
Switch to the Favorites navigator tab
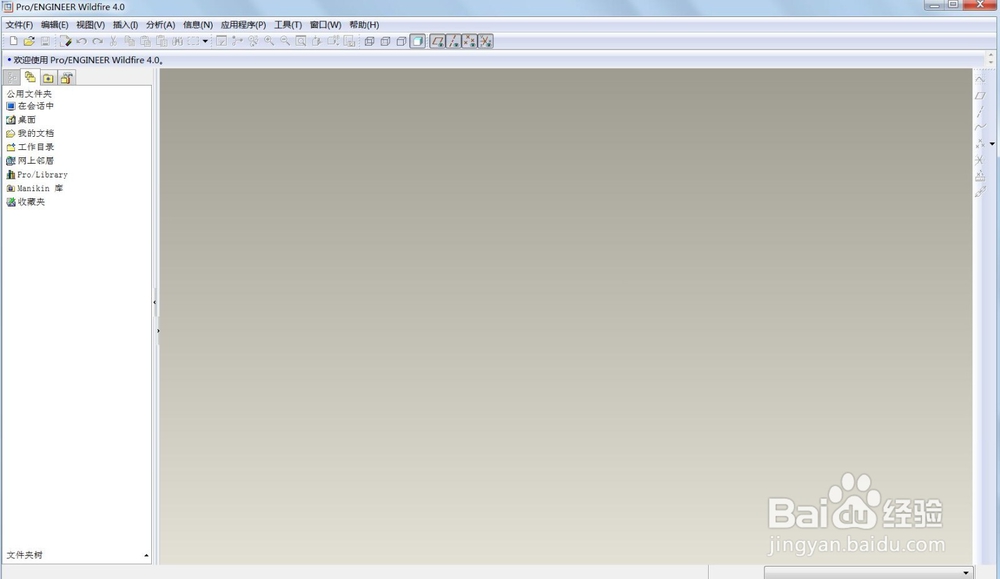click(x=48, y=78)
